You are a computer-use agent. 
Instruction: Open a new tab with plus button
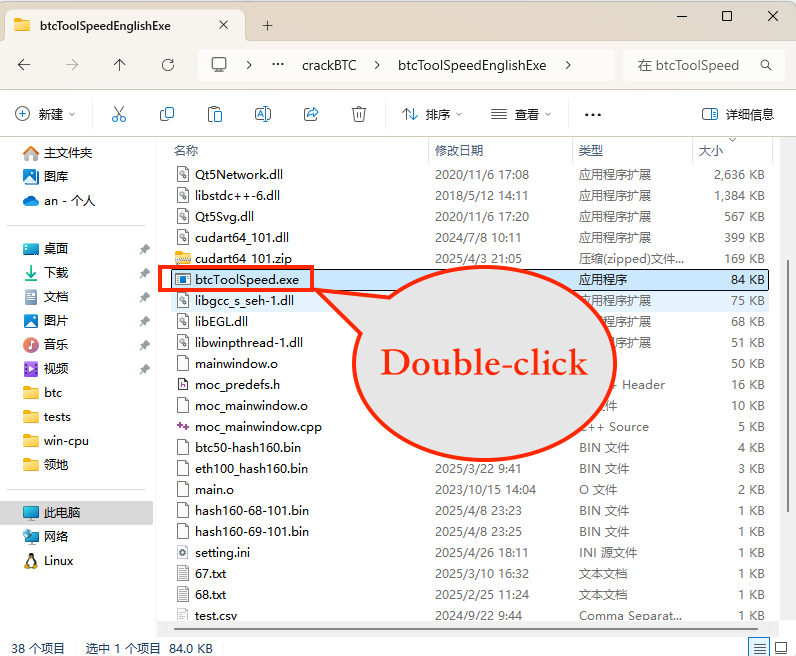268,25
